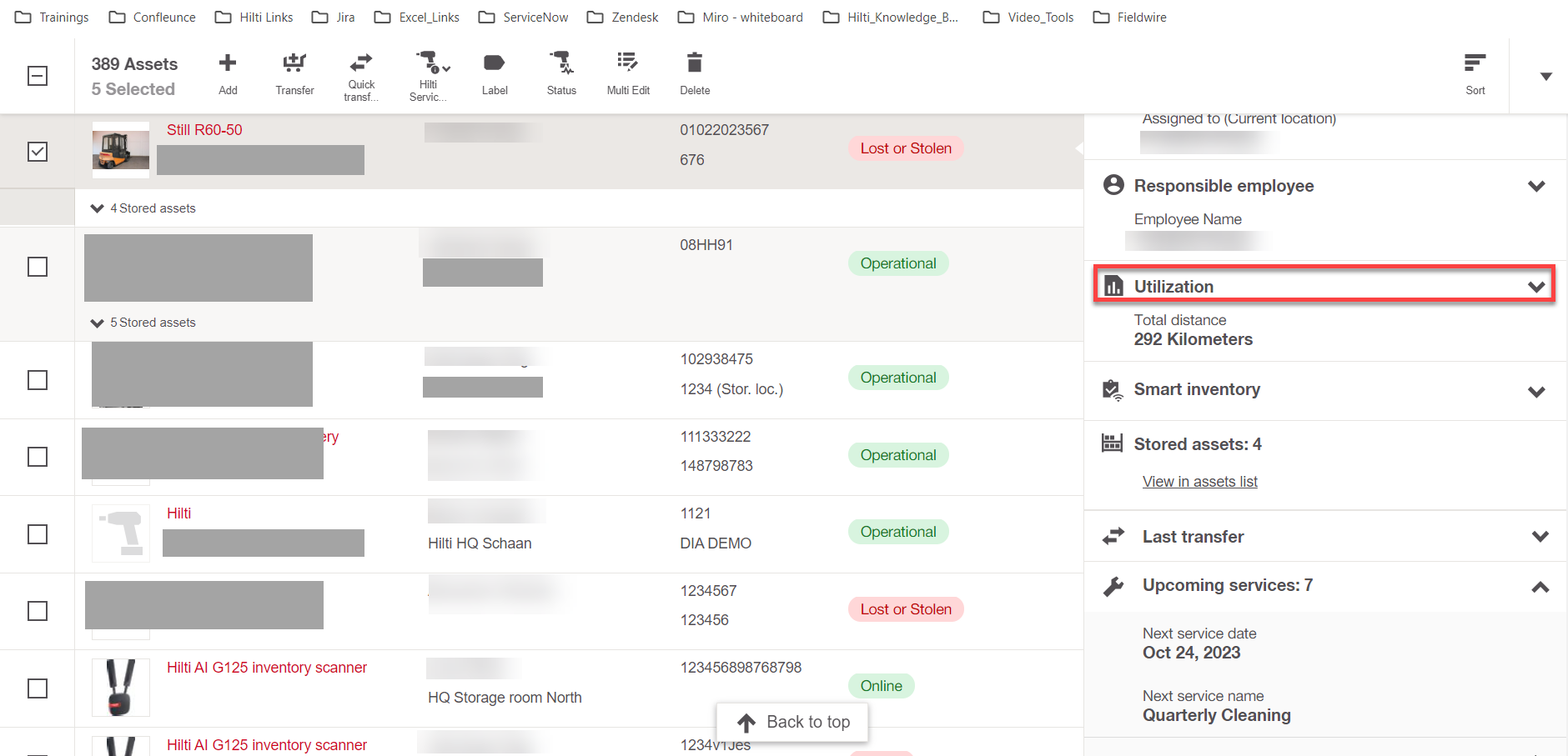Toggle the select-all assets checkbox
1568x756 pixels.
[38, 76]
